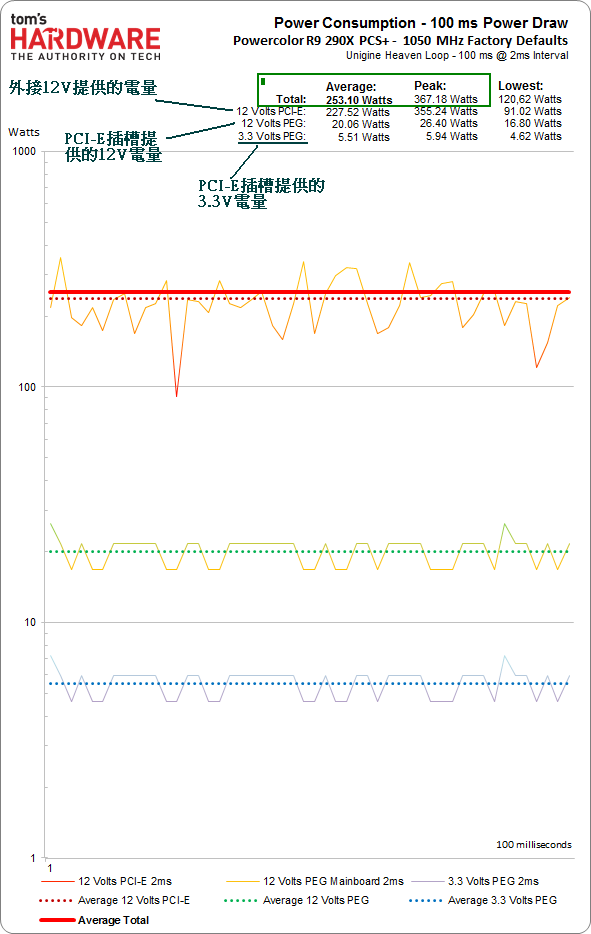Click the '3.3 Volts PEG:' row label
The height and width of the screenshot is (934, 591).
[272, 136]
